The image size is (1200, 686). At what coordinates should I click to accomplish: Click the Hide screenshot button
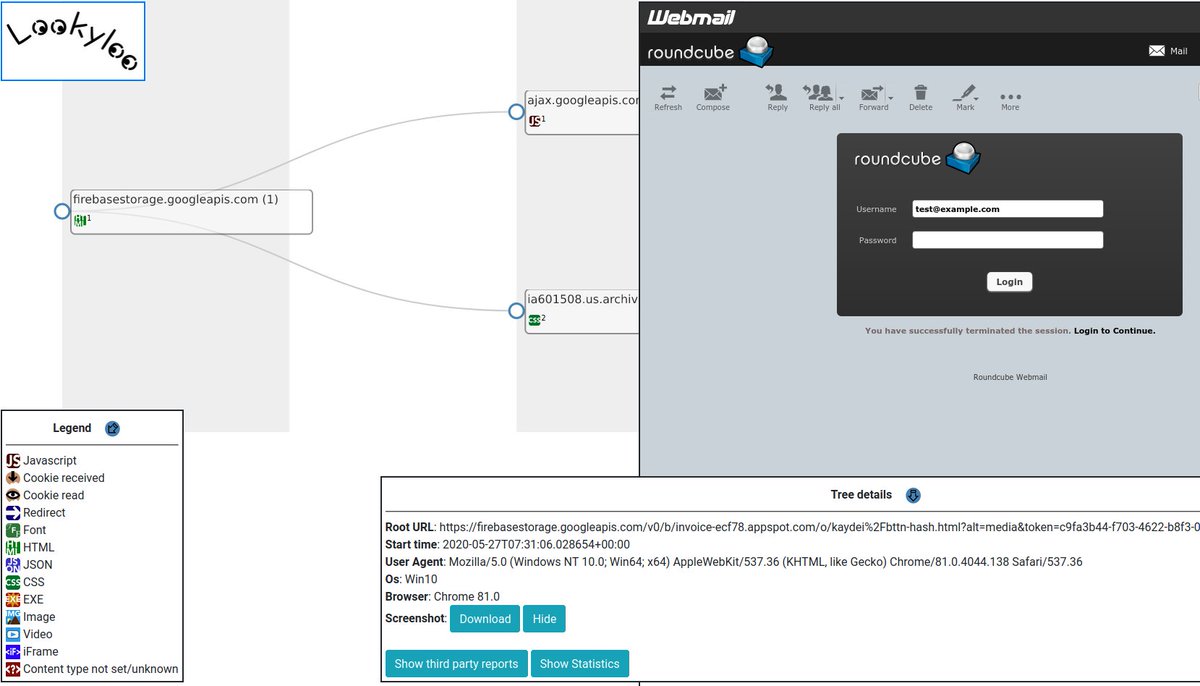coord(544,619)
